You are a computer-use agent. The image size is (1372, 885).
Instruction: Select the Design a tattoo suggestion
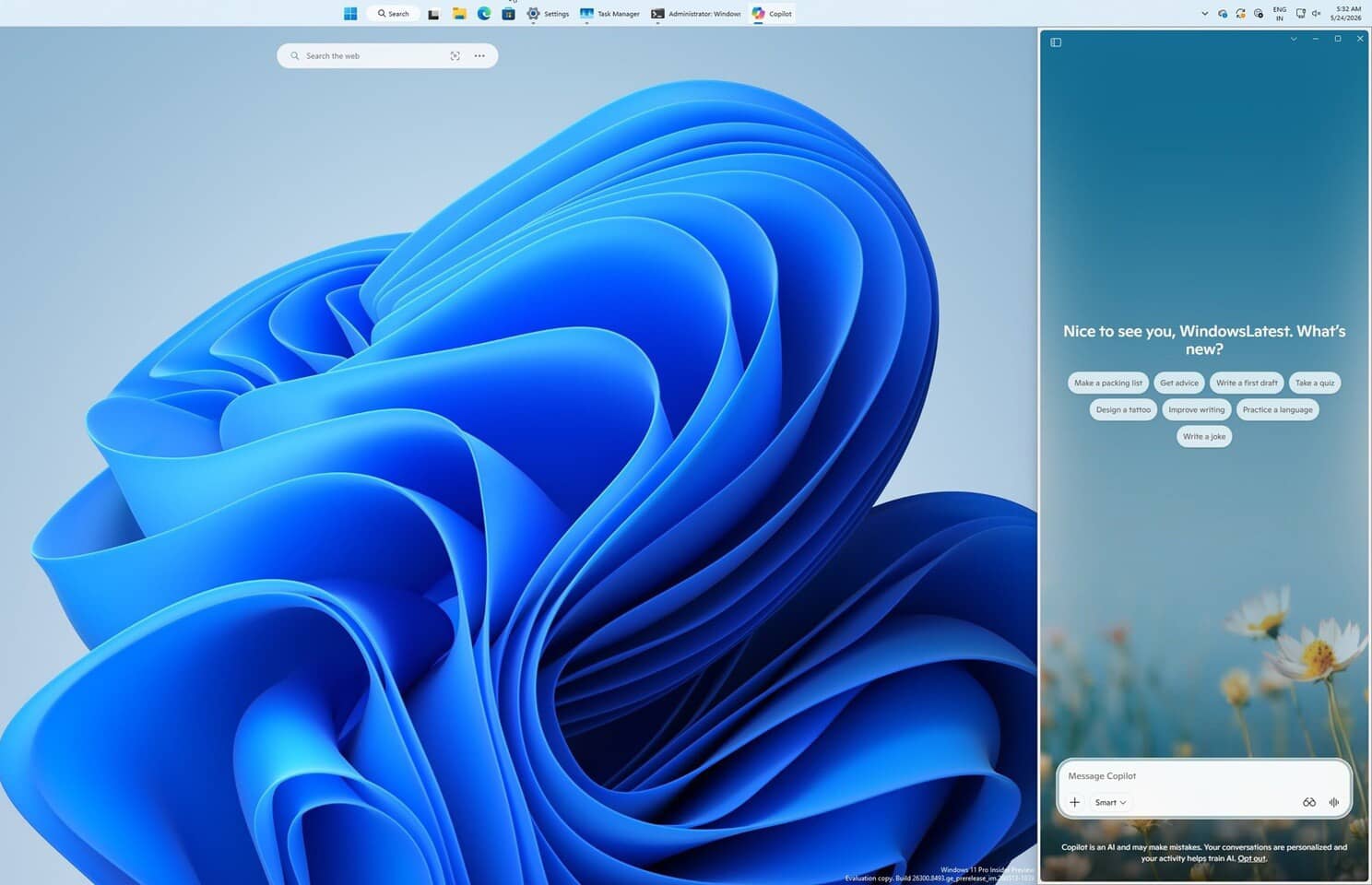coord(1123,409)
